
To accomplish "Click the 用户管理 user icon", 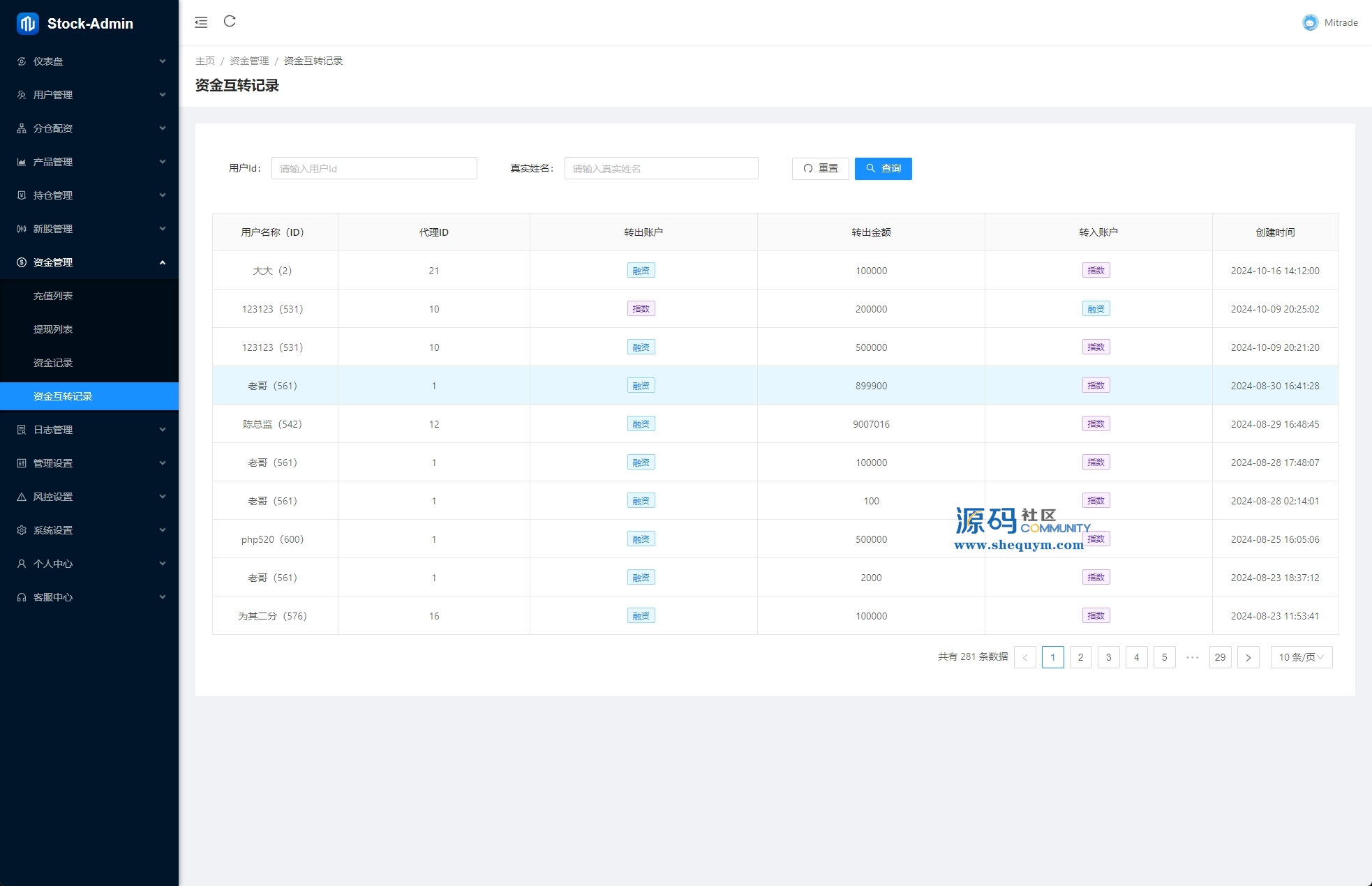I will coord(22,95).
